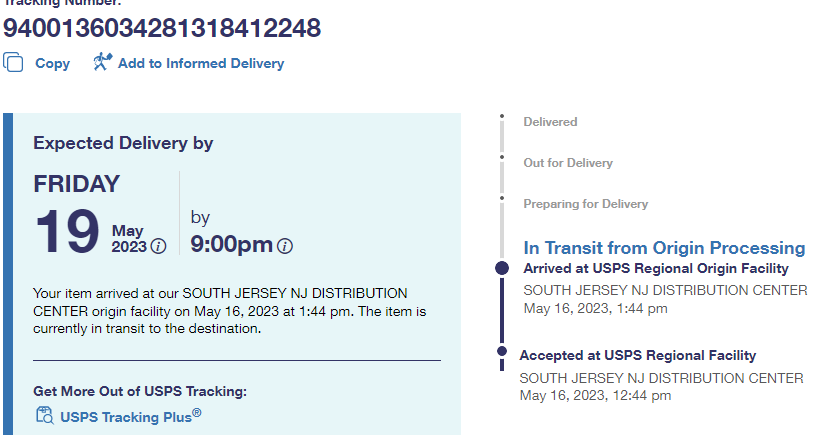
Task: Click the Arrived at USPS Regional Origin Facility entry
Action: tap(656, 268)
